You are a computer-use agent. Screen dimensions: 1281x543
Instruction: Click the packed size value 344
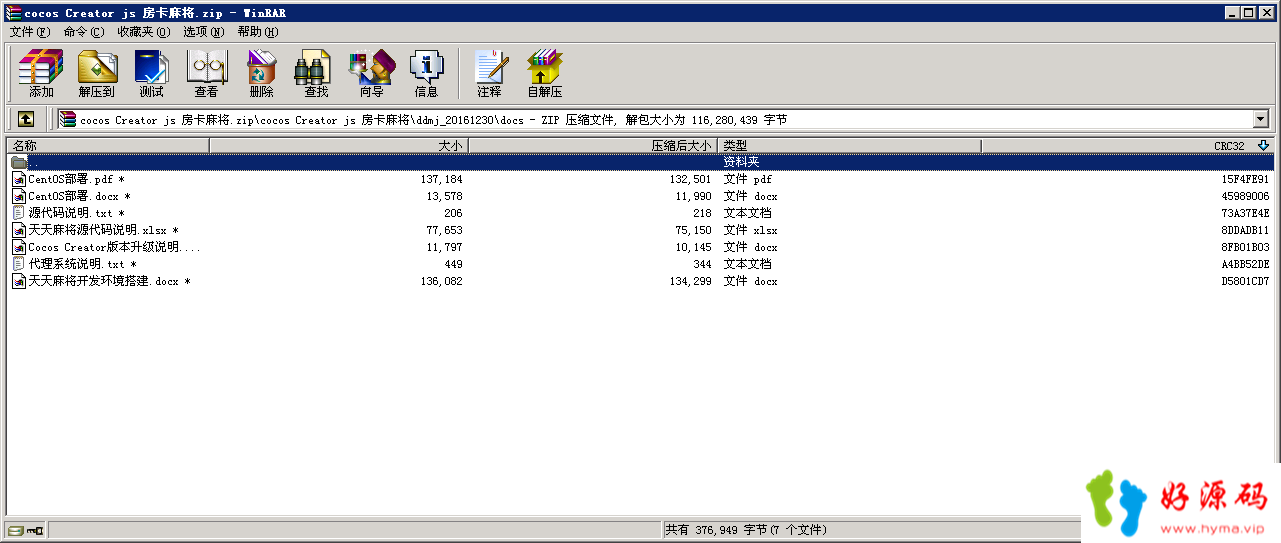(702, 264)
